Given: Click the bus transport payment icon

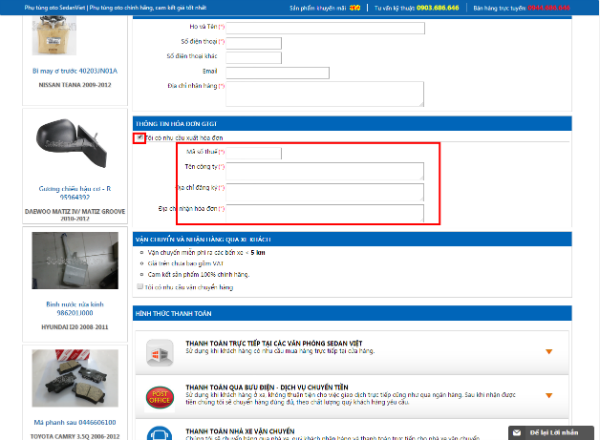Looking at the screenshot, I should [160, 433].
